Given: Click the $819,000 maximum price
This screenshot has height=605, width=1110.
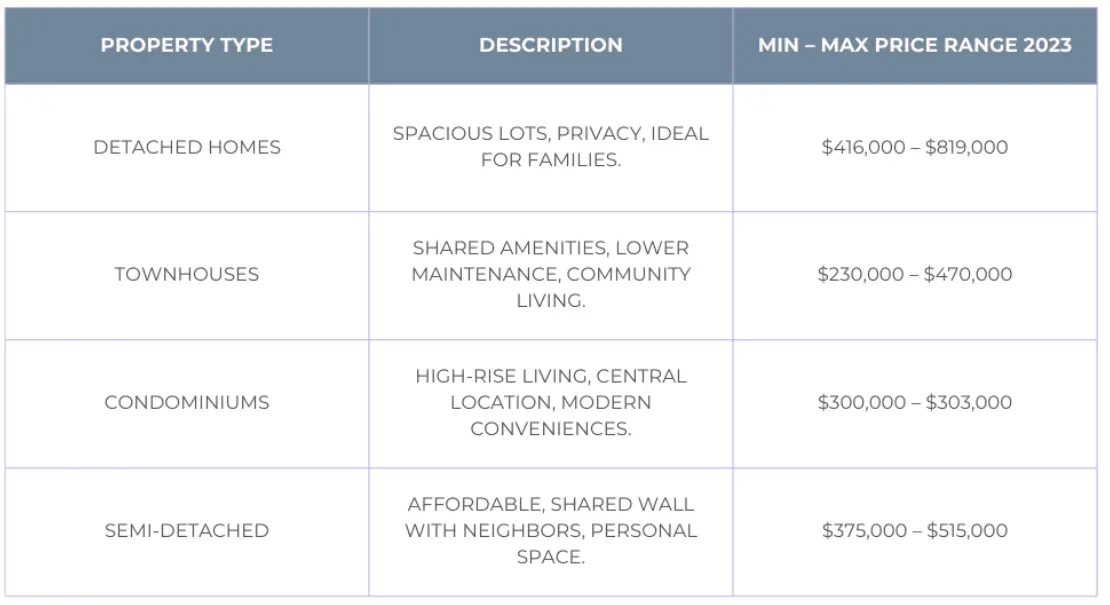Looking at the screenshot, I should pos(966,147).
